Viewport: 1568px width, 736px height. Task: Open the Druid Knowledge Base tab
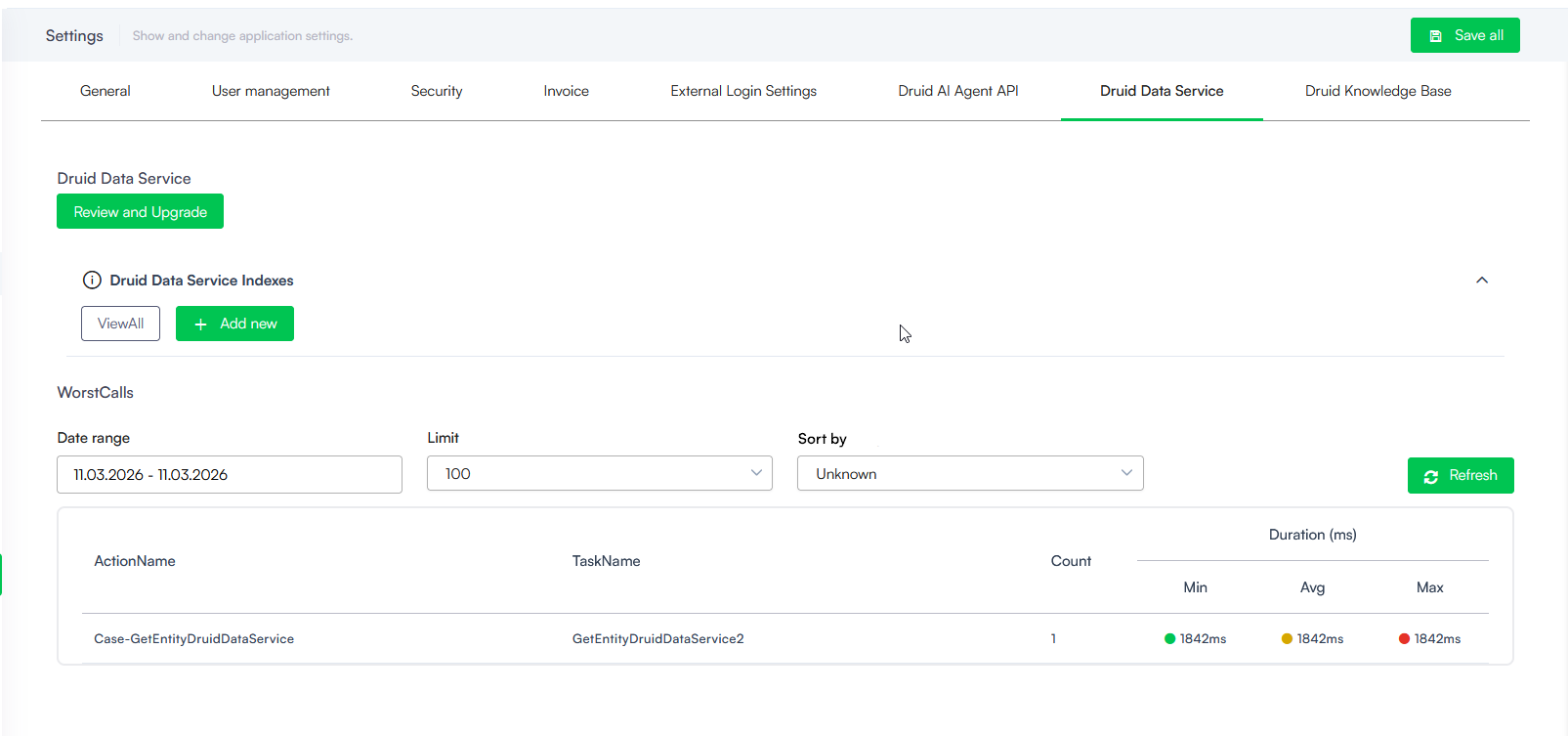point(1377,91)
